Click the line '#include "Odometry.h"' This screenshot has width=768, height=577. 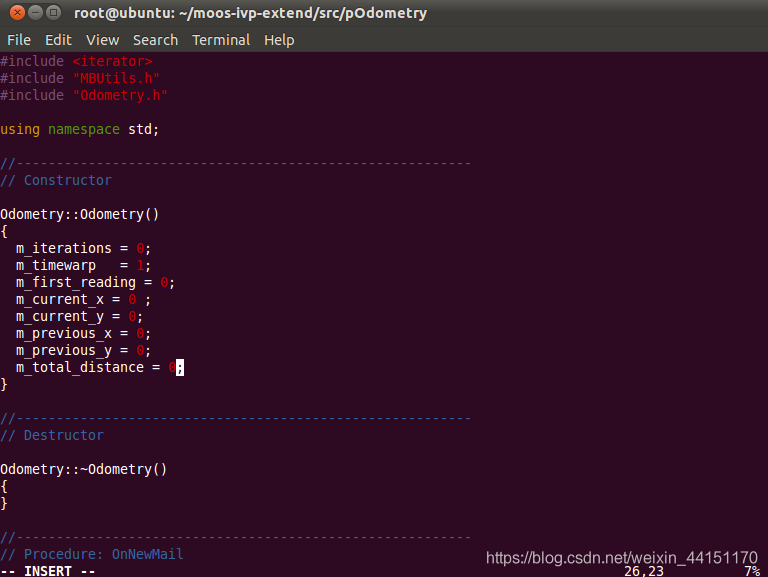click(x=84, y=95)
